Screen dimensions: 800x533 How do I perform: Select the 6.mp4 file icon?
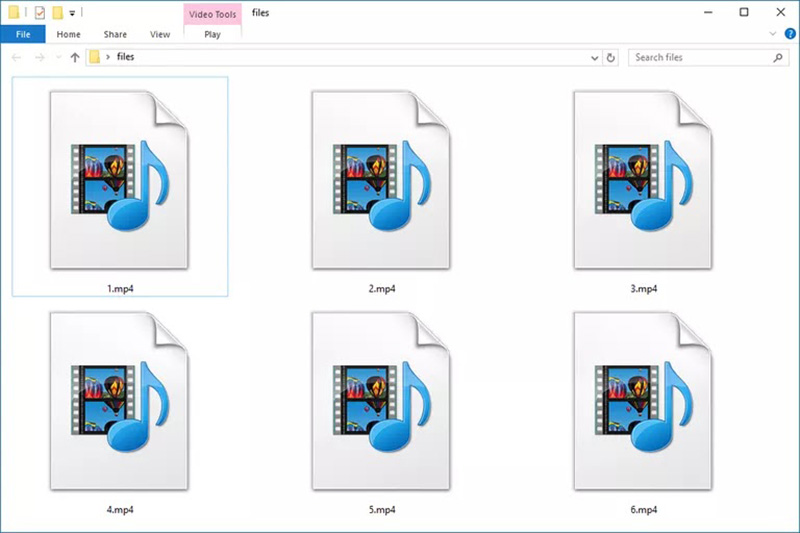[643, 401]
